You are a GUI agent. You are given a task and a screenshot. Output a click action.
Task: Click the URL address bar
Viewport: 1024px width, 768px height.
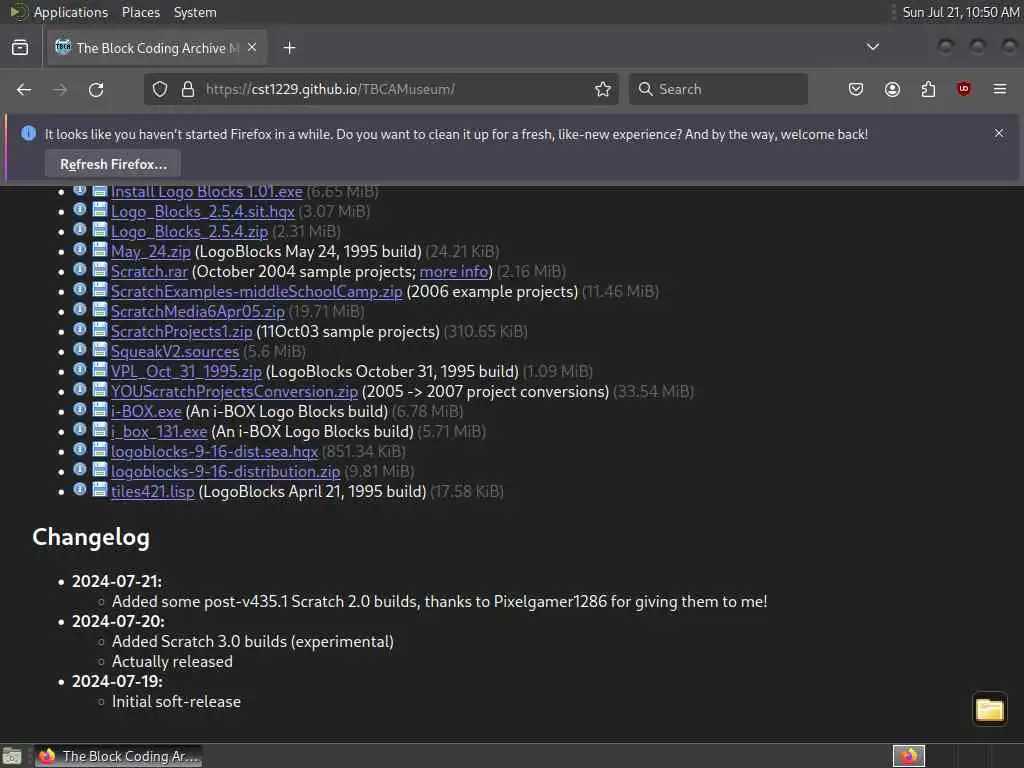(381, 89)
